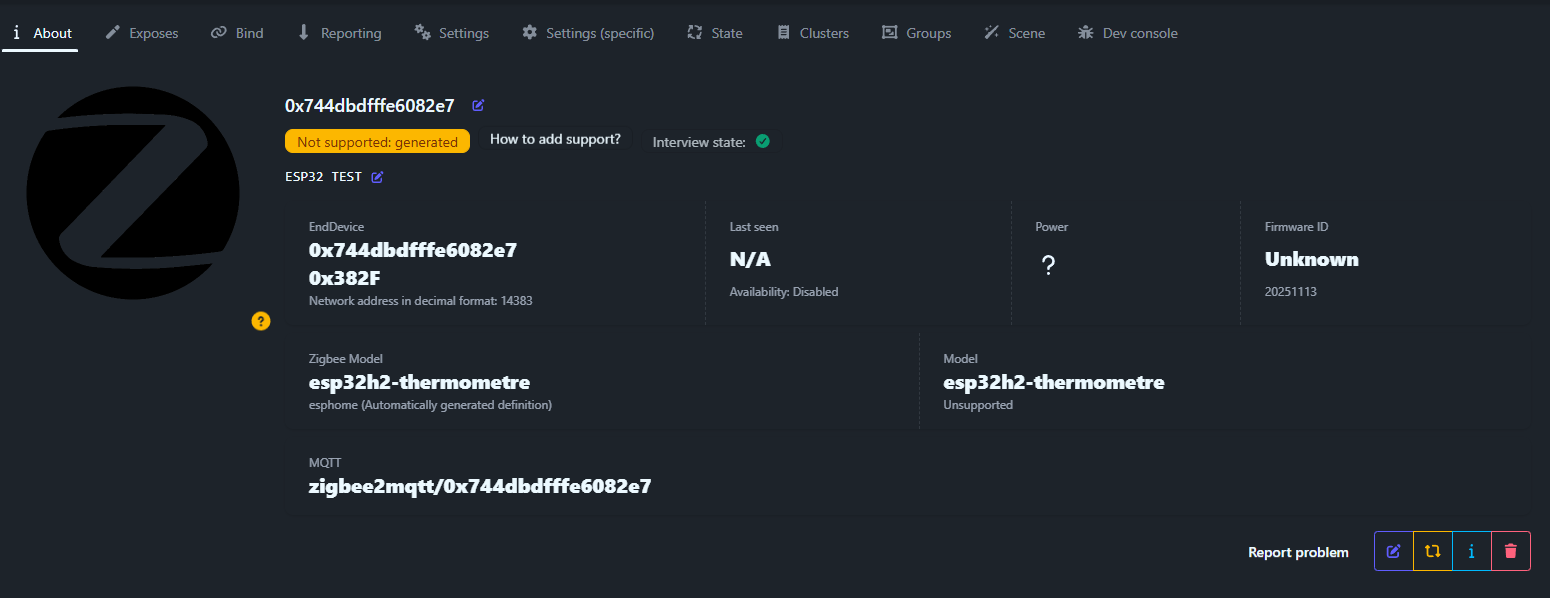Click the edit icon next to ESP32 TEST description
The image size is (1550, 598).
(377, 177)
